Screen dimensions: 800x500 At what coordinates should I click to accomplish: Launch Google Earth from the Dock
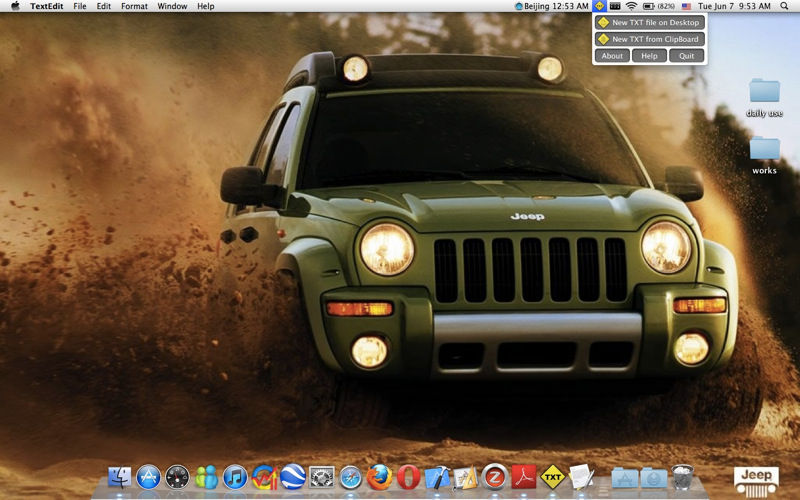(x=293, y=477)
